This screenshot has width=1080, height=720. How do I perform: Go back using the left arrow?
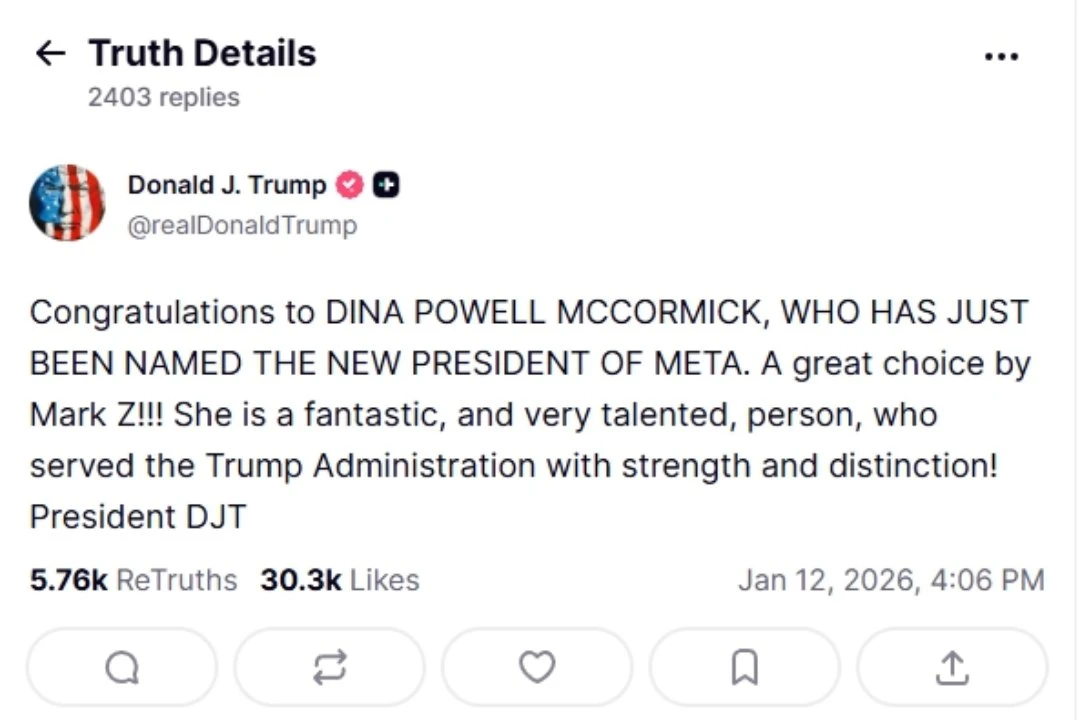[x=50, y=53]
